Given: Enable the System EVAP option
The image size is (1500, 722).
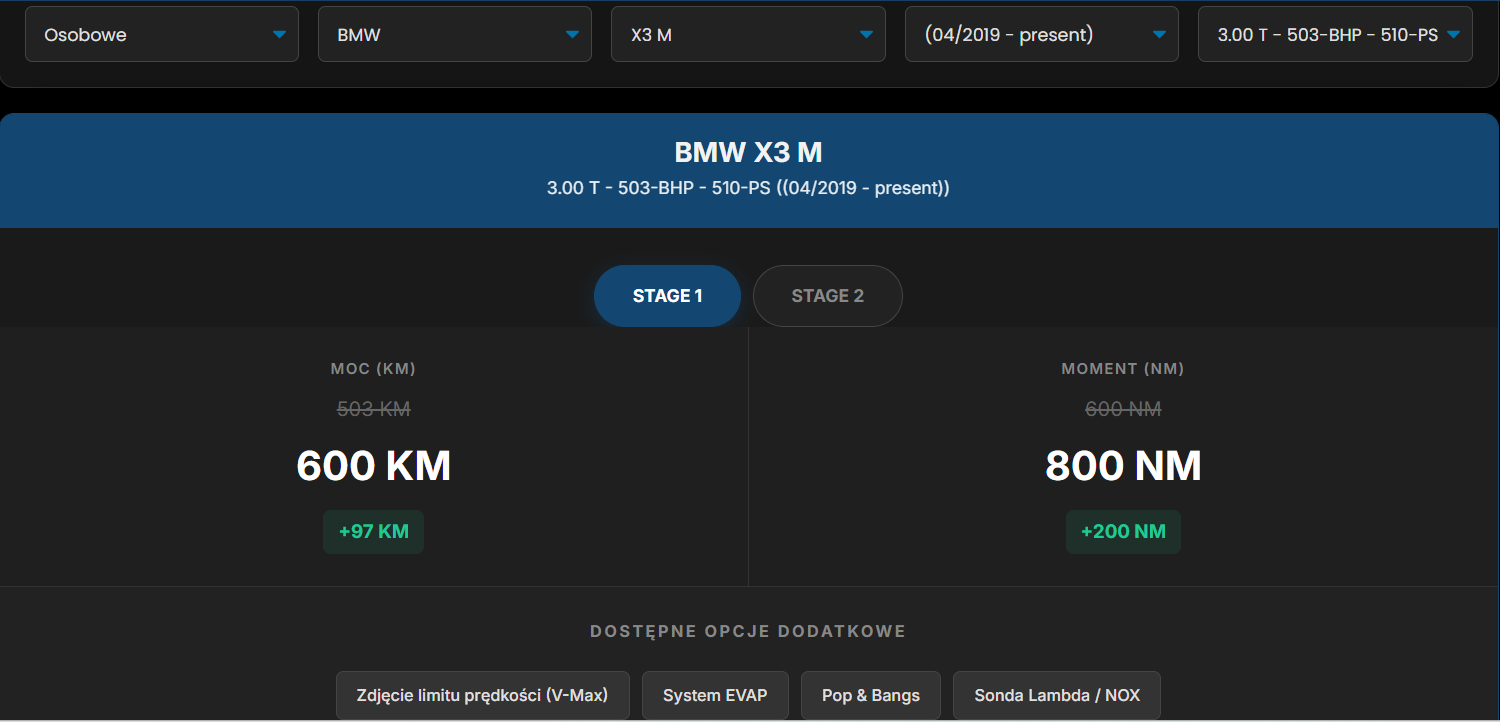Looking at the screenshot, I should click(715, 694).
